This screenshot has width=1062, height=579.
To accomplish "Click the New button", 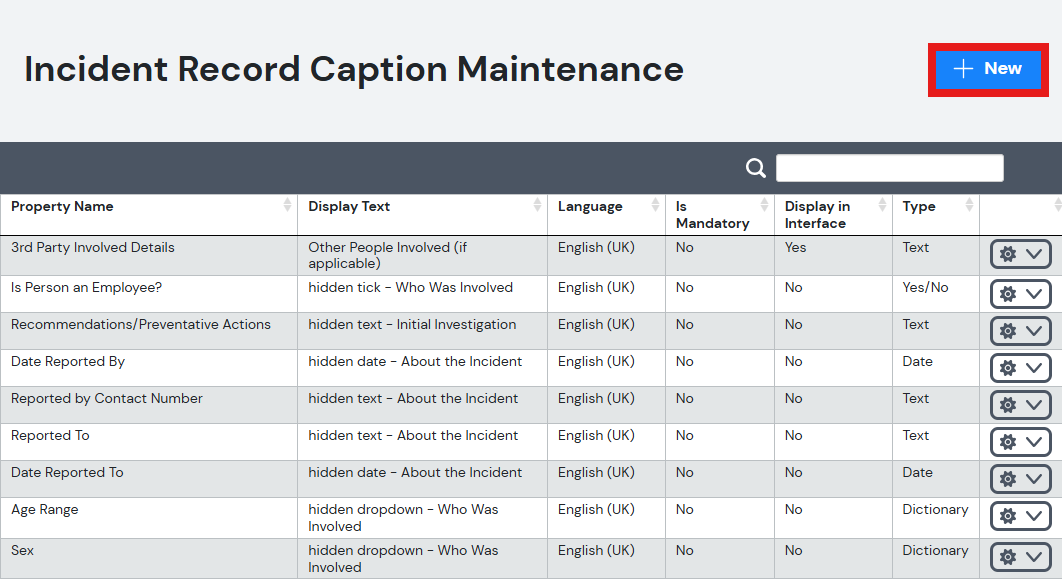I will (988, 69).
